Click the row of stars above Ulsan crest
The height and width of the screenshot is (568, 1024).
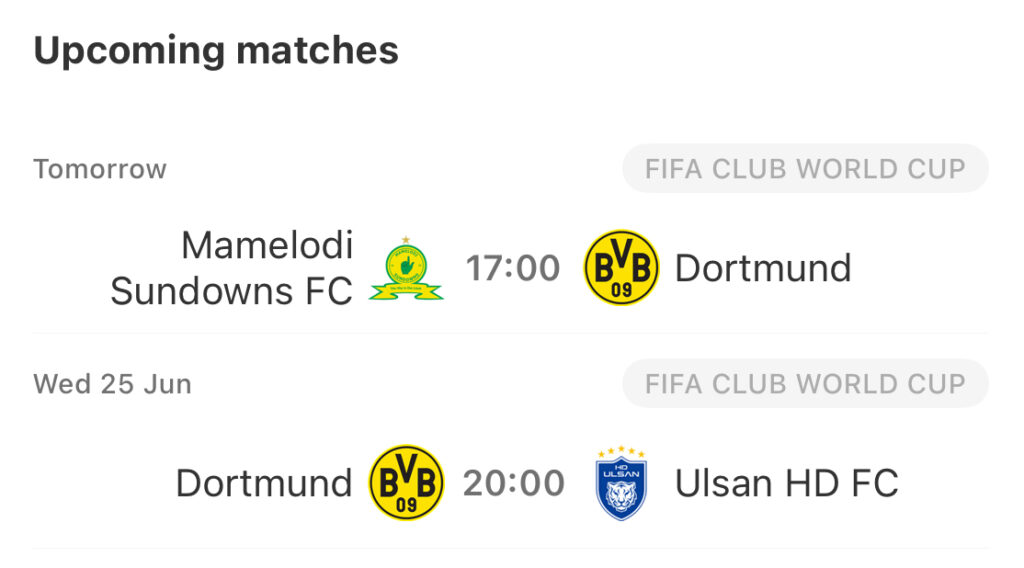(621, 451)
